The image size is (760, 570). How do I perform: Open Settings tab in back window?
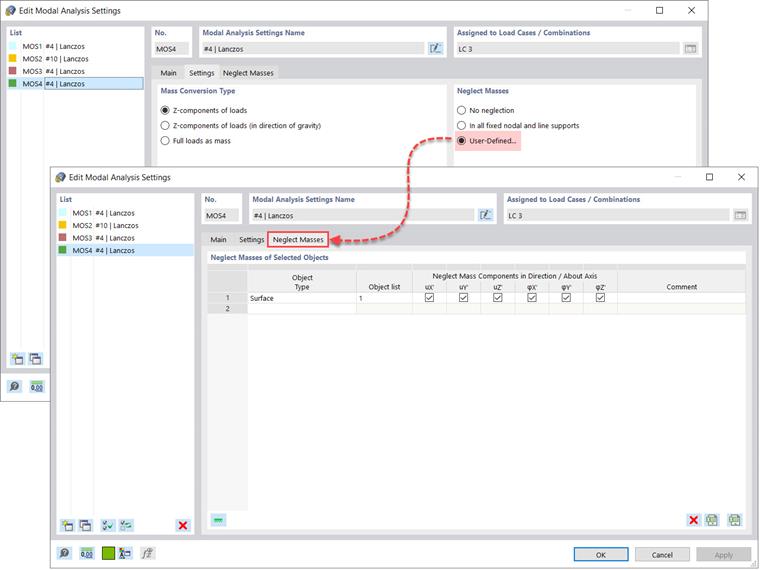(x=202, y=73)
